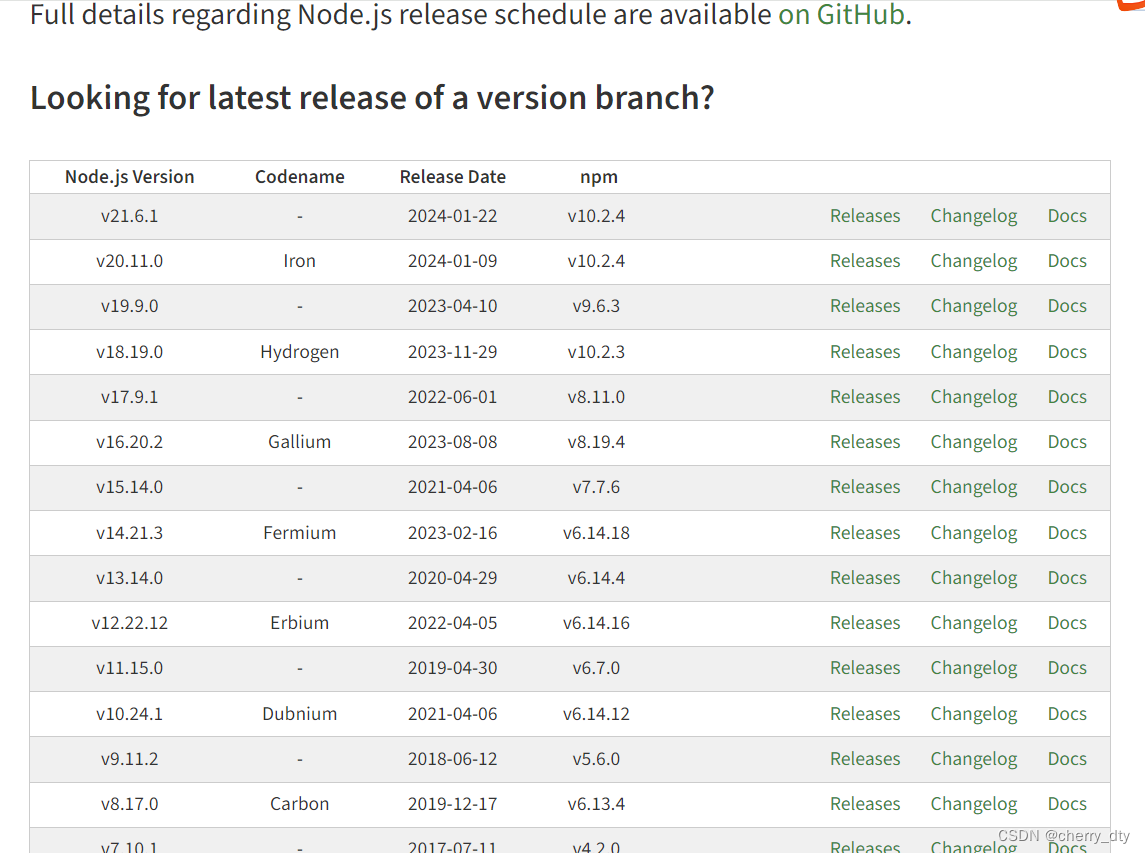Open Releases for v16.20.2 Gallium
Viewport: 1145px width, 853px height.
click(x=865, y=443)
